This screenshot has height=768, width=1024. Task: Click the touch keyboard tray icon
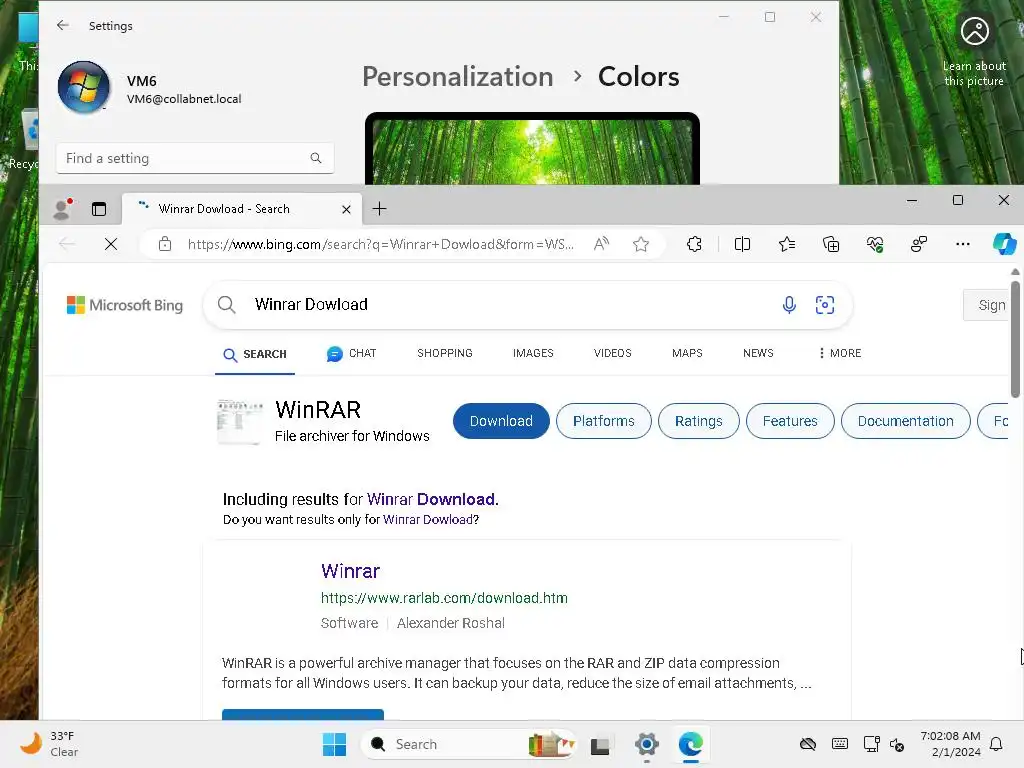click(x=840, y=744)
